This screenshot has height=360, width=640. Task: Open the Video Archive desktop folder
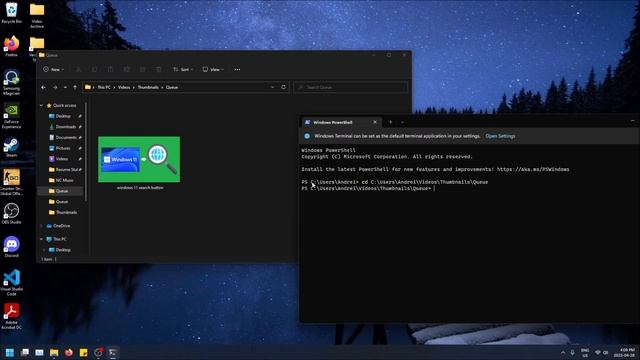pyautogui.click(x=37, y=15)
